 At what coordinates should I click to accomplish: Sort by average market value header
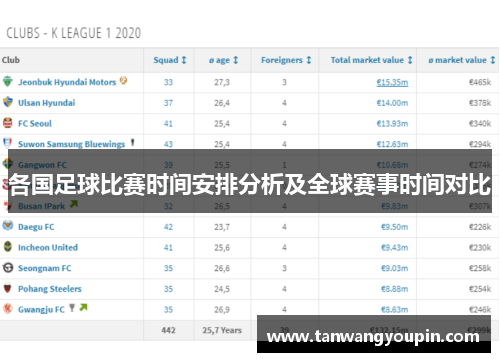coord(462,60)
